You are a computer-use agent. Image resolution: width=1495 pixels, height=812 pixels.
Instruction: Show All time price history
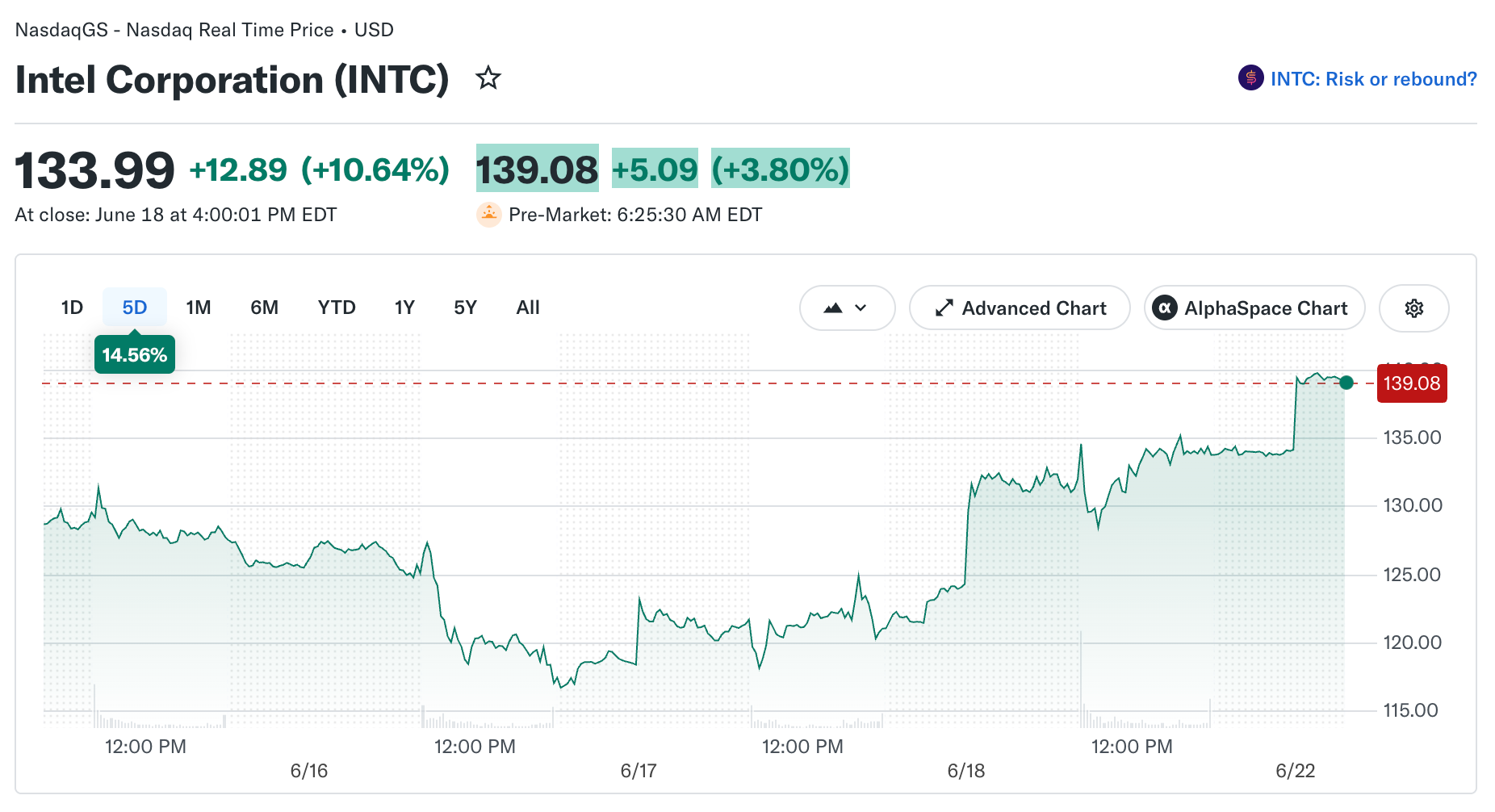coord(528,308)
